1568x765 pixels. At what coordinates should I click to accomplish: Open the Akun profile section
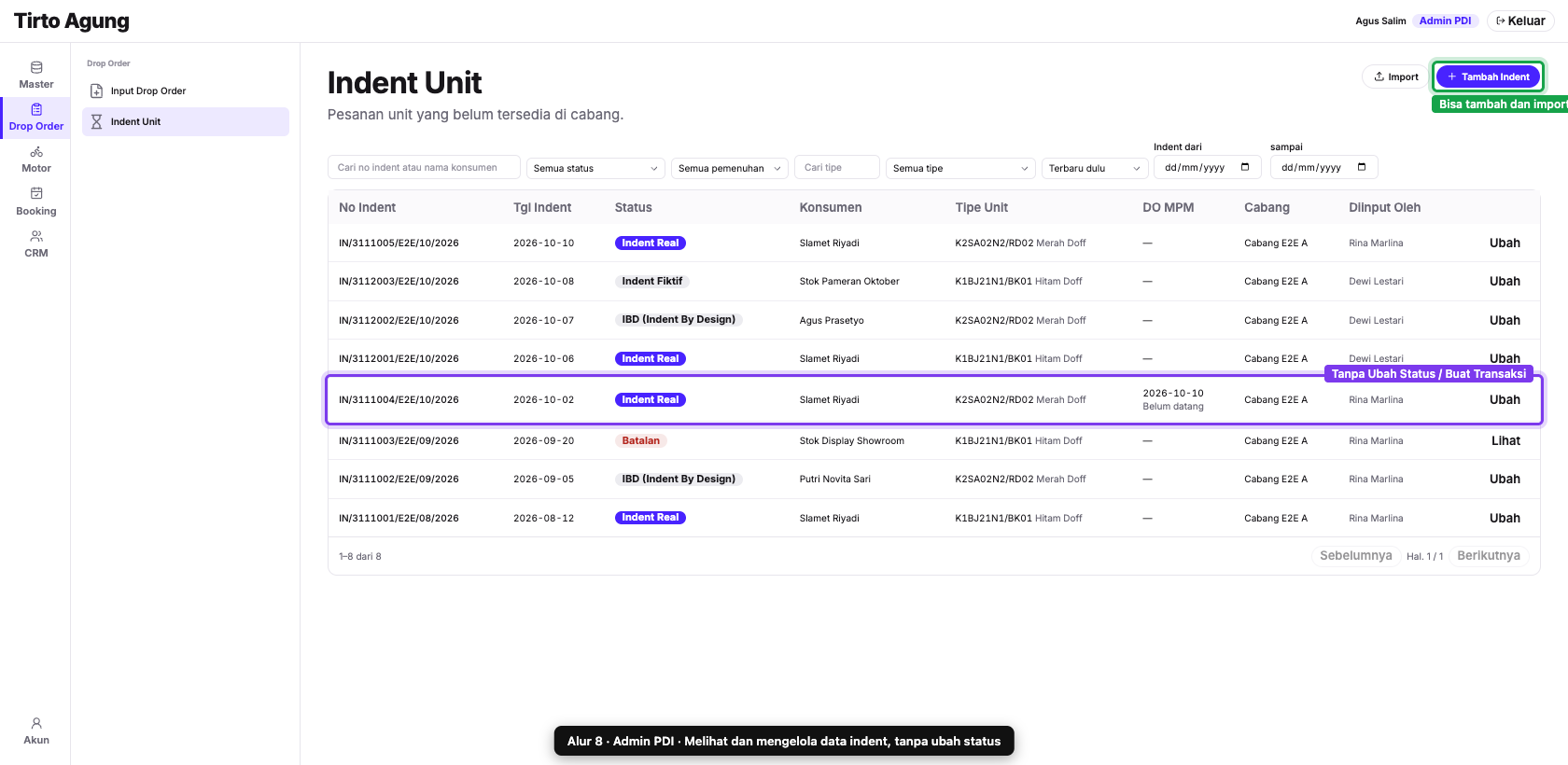35,730
